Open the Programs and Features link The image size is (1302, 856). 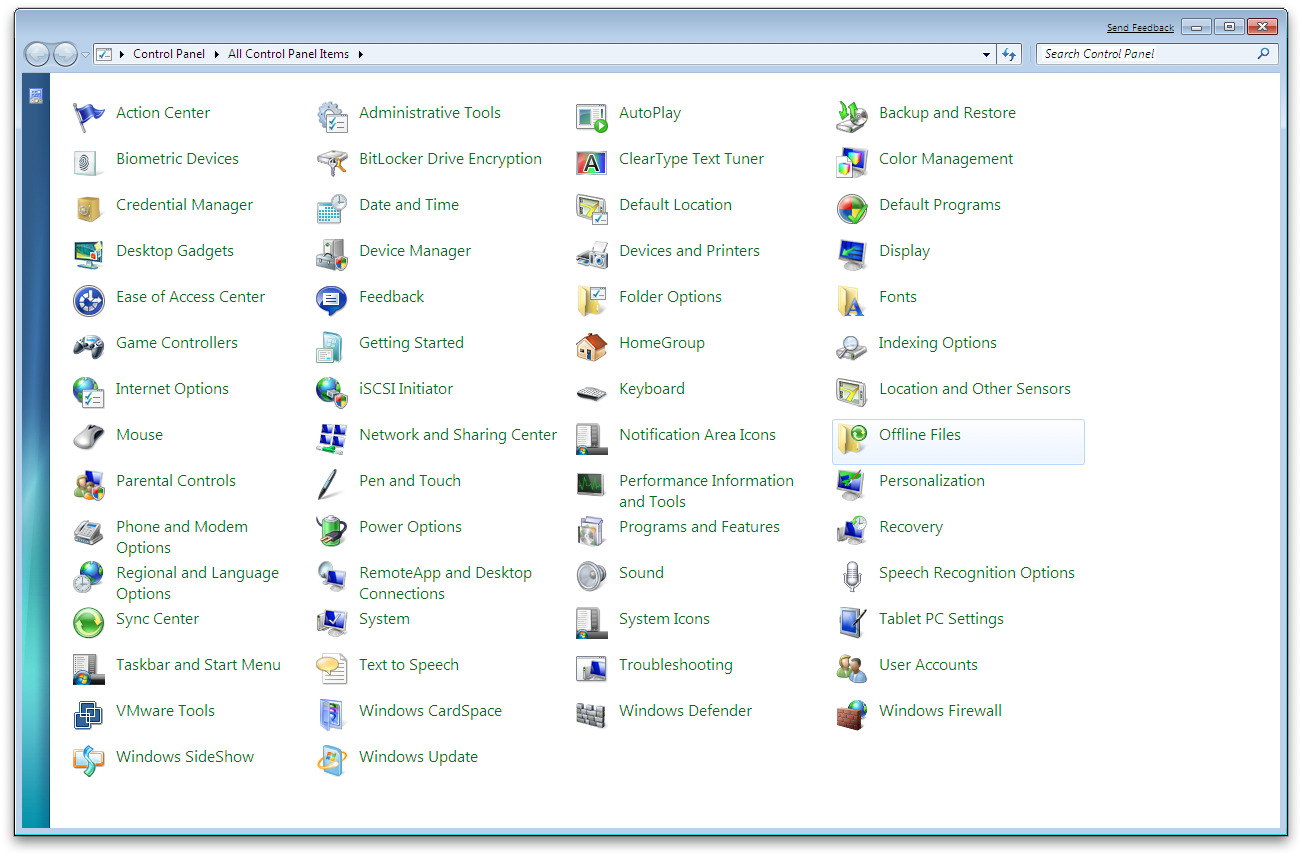point(699,527)
